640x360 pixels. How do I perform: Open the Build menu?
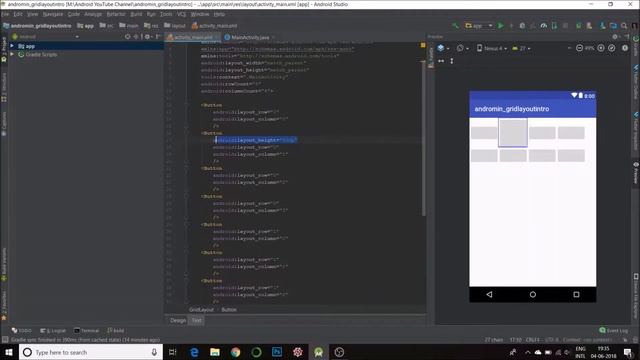point(136,14)
